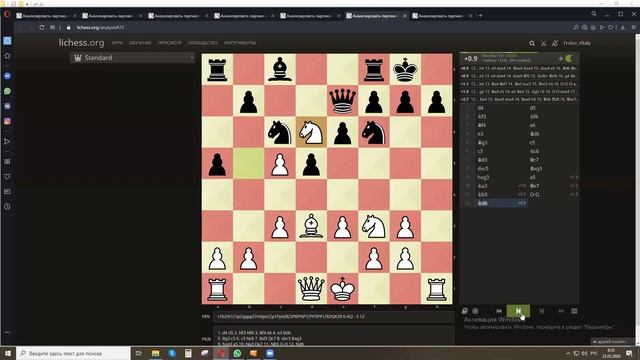
Task: Open My Flow arrow icon in sidebar
Action: tap(7, 141)
